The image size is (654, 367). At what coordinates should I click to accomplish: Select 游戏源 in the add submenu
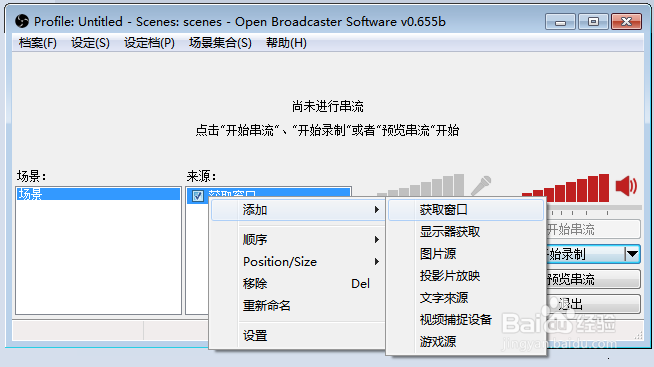click(466, 342)
